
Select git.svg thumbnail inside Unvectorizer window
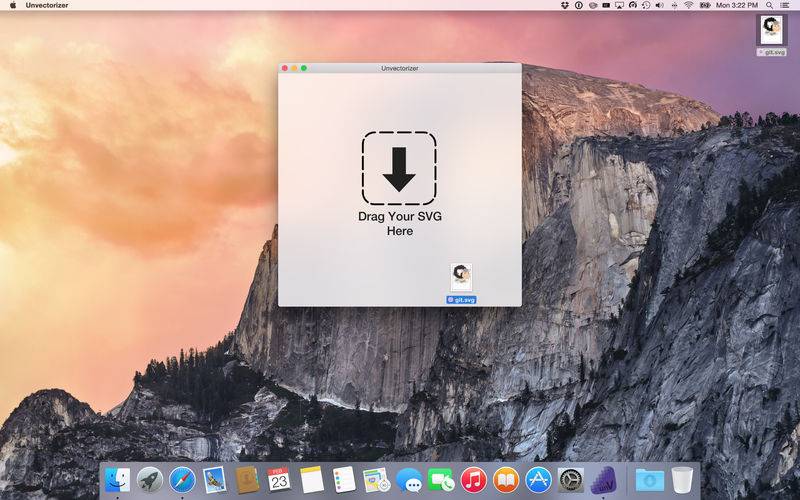tap(461, 278)
